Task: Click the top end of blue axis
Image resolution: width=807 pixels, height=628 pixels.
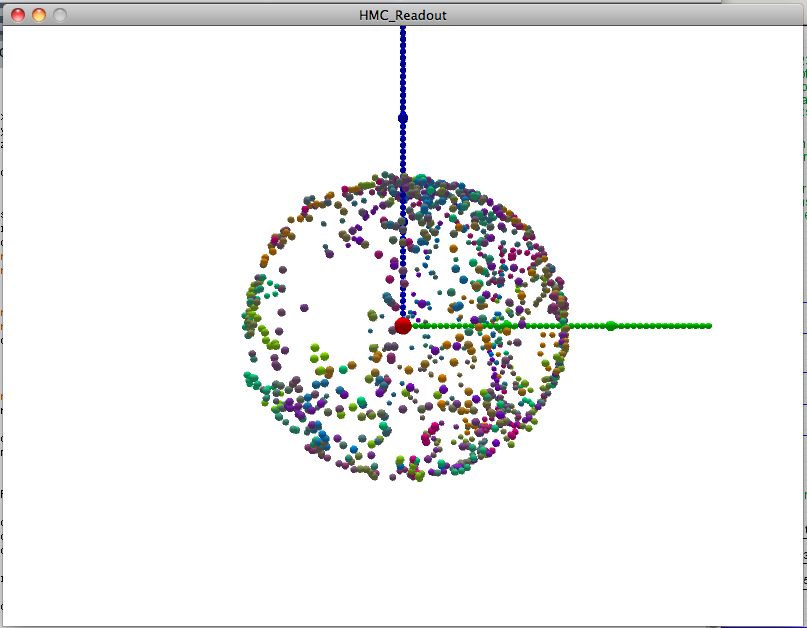Action: 403,30
